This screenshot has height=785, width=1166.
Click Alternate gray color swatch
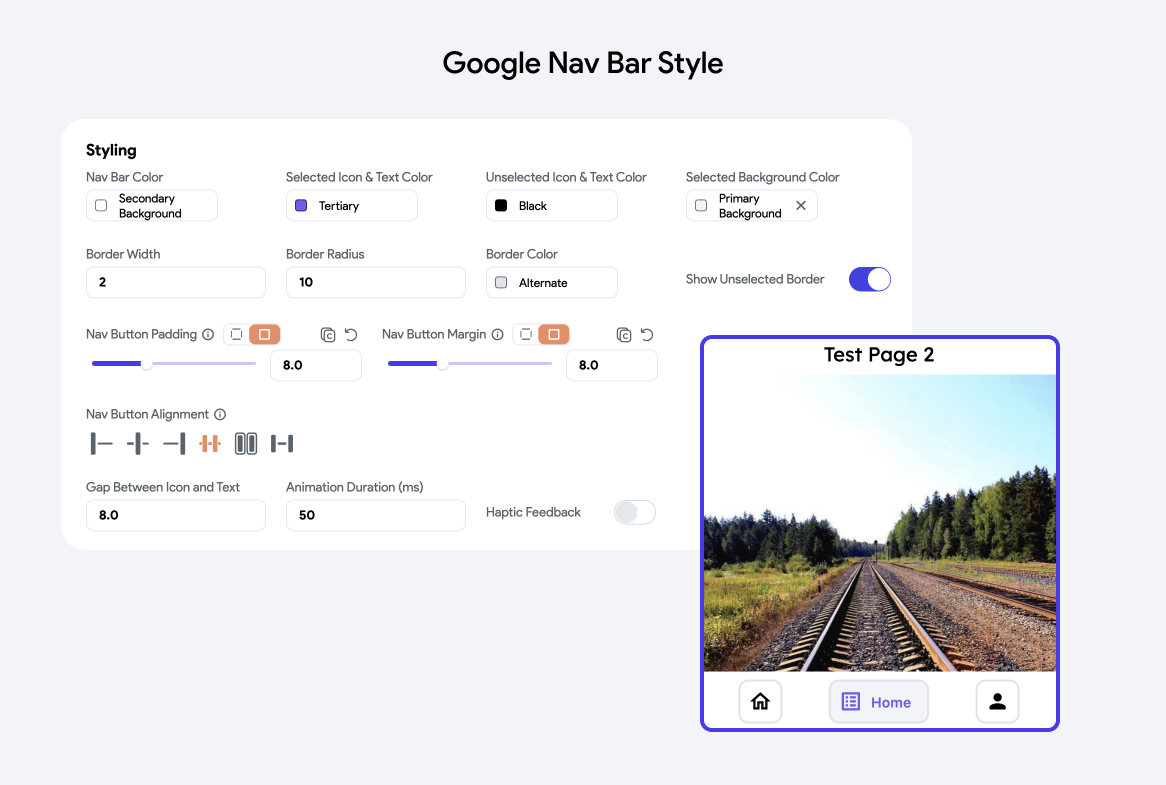[x=501, y=282]
